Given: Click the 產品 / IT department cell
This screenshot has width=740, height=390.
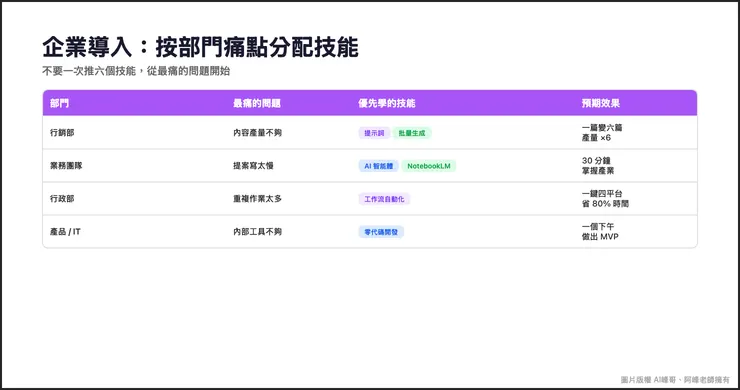Looking at the screenshot, I should [65, 232].
